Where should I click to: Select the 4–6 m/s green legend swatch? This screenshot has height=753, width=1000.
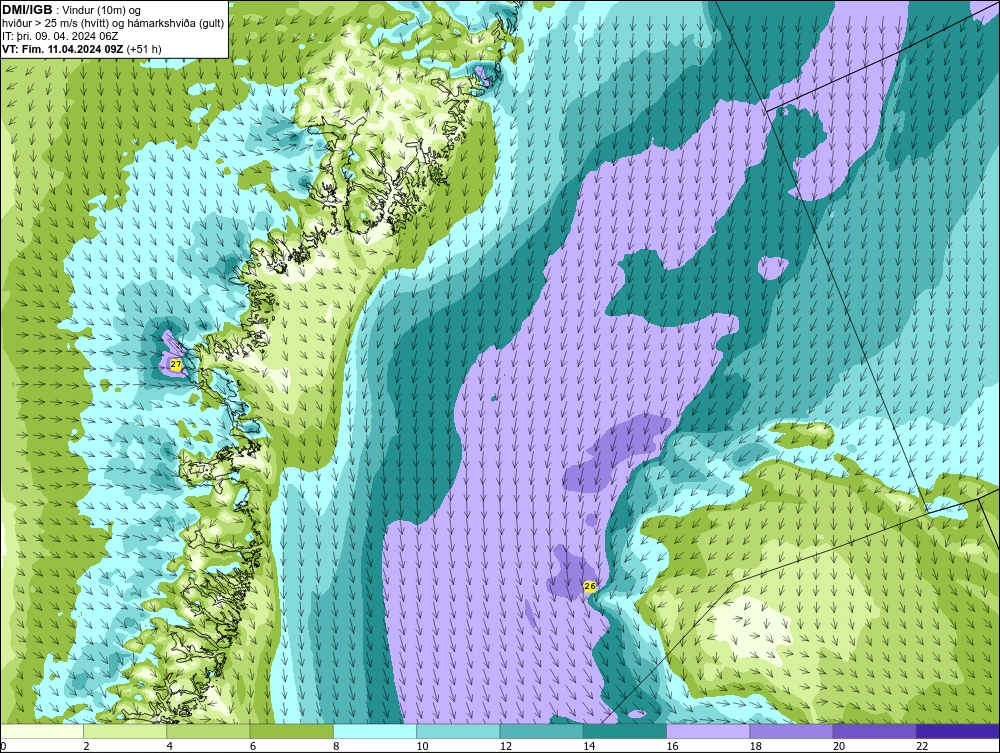coord(209,731)
